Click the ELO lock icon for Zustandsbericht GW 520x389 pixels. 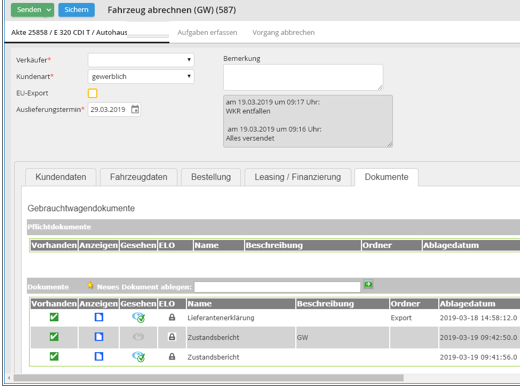(172, 337)
